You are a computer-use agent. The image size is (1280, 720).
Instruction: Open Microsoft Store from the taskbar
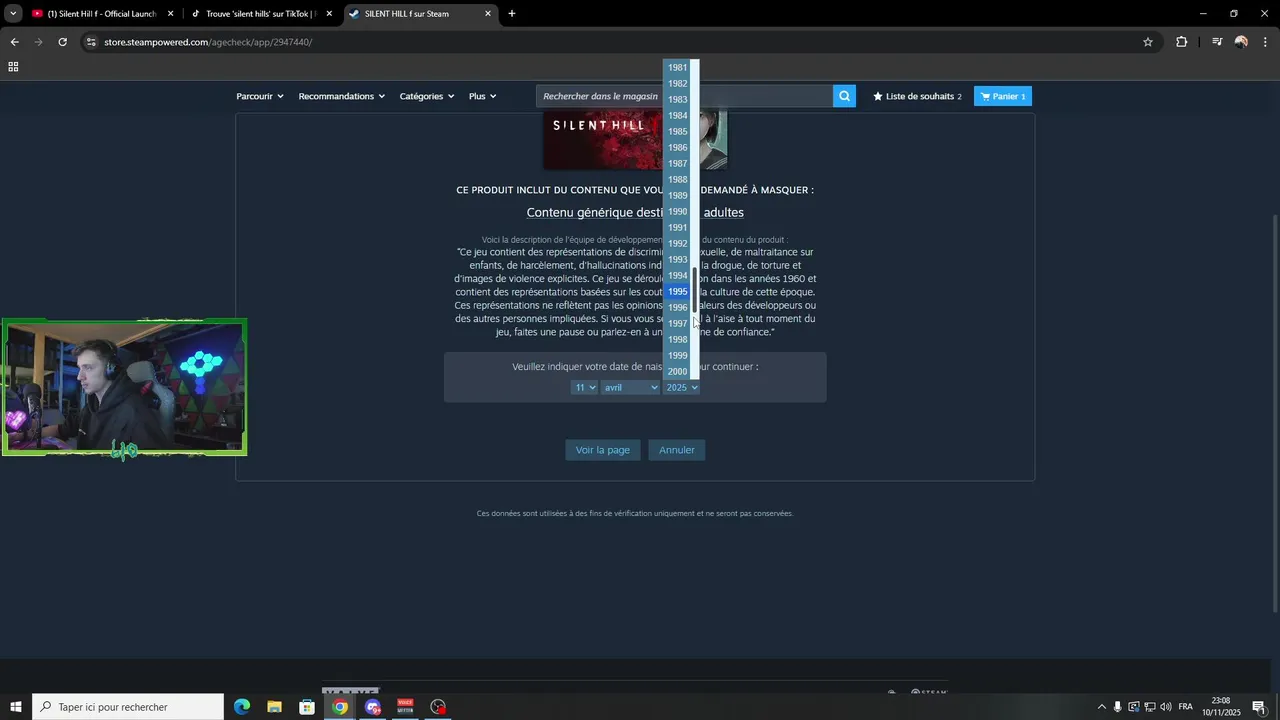(307, 707)
